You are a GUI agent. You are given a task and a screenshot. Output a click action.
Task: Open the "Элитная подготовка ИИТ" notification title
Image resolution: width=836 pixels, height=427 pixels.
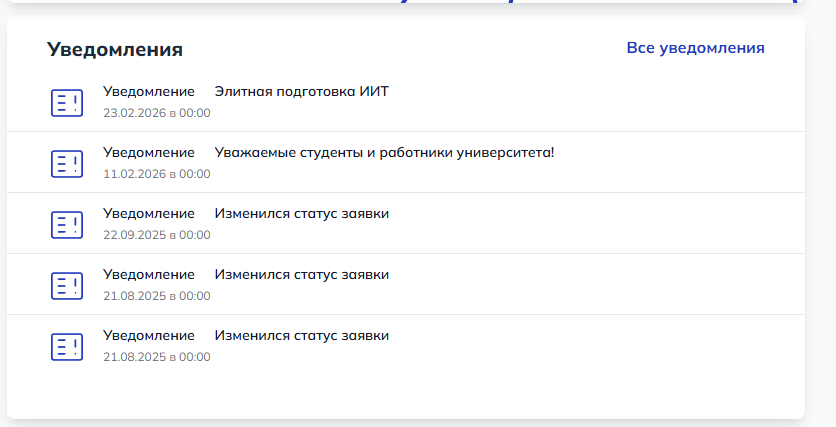click(301, 92)
